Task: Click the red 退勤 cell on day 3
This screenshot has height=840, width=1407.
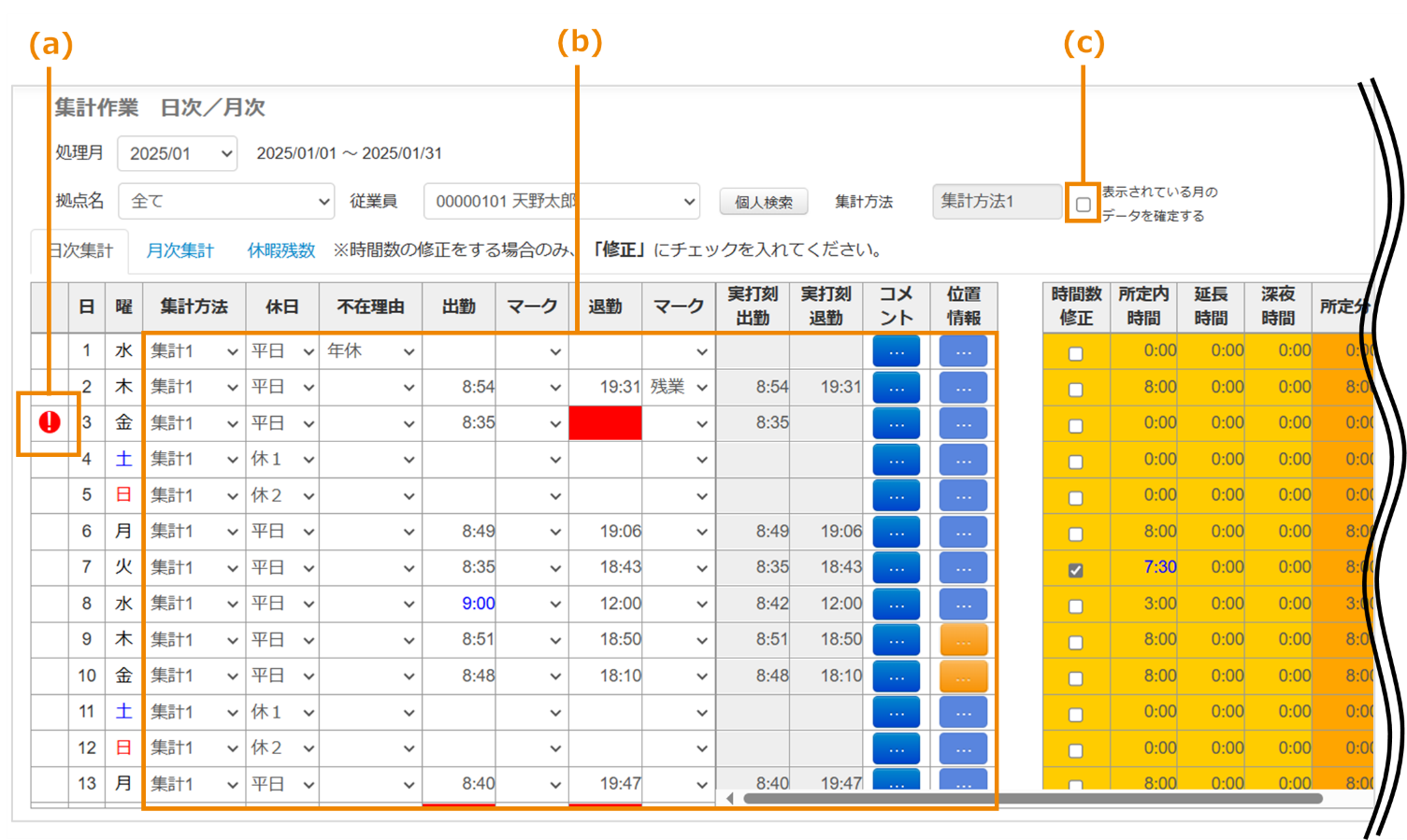Action: point(605,423)
